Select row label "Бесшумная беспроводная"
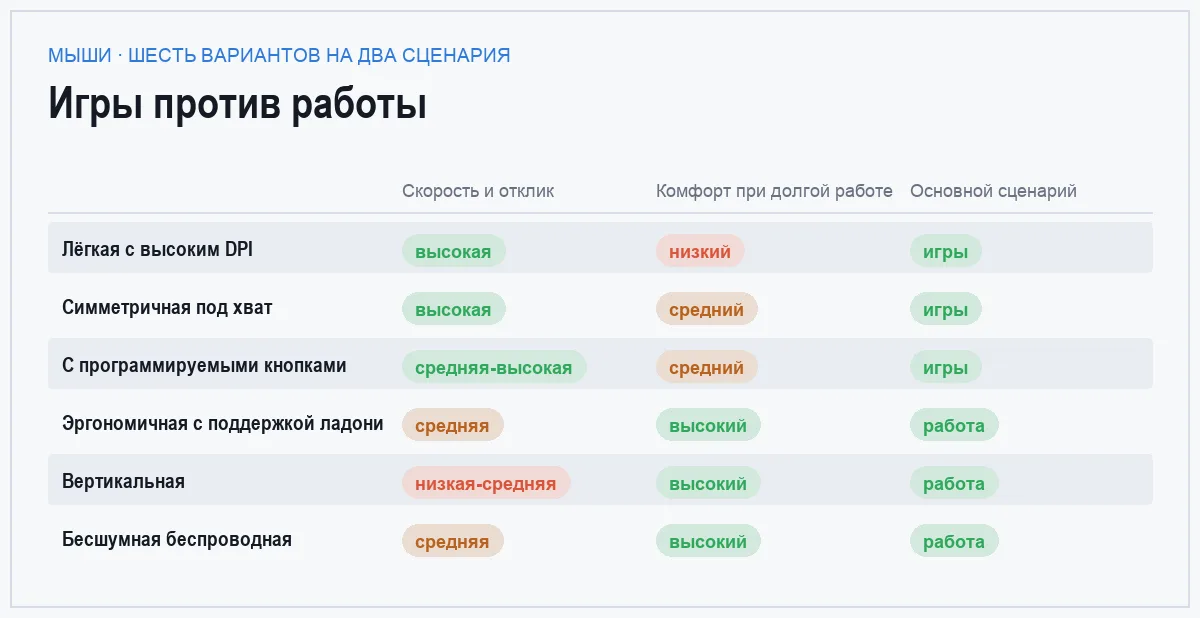1200x618 pixels. point(177,540)
